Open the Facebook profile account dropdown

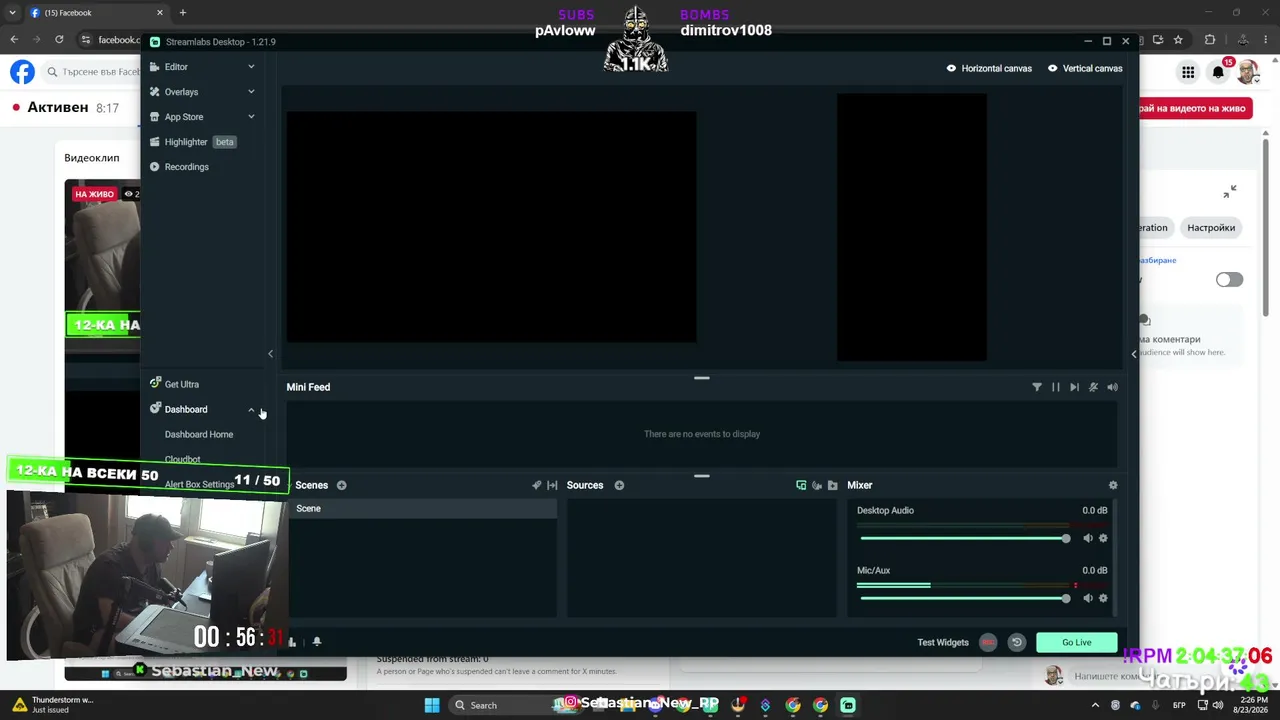coord(1248,72)
